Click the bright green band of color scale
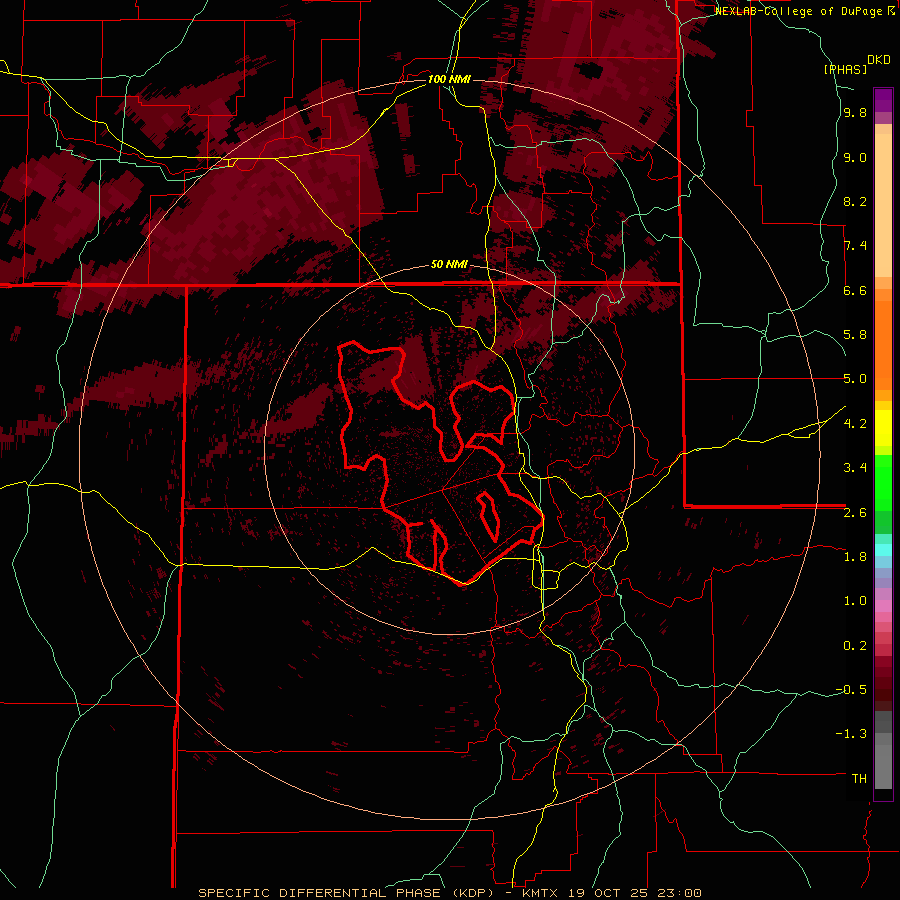 tap(883, 482)
